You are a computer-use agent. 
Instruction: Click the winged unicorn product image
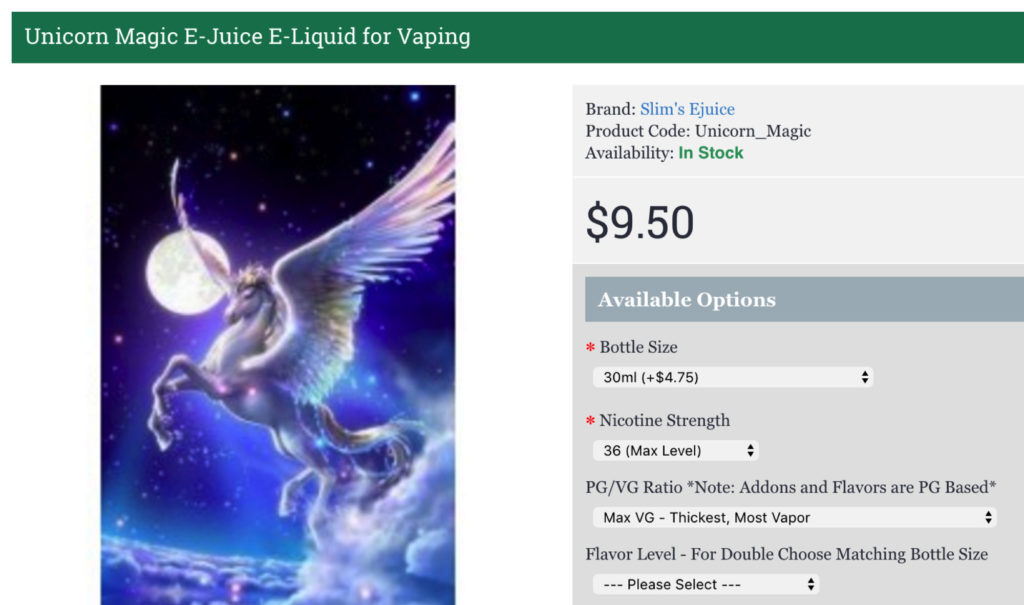pyautogui.click(x=278, y=345)
